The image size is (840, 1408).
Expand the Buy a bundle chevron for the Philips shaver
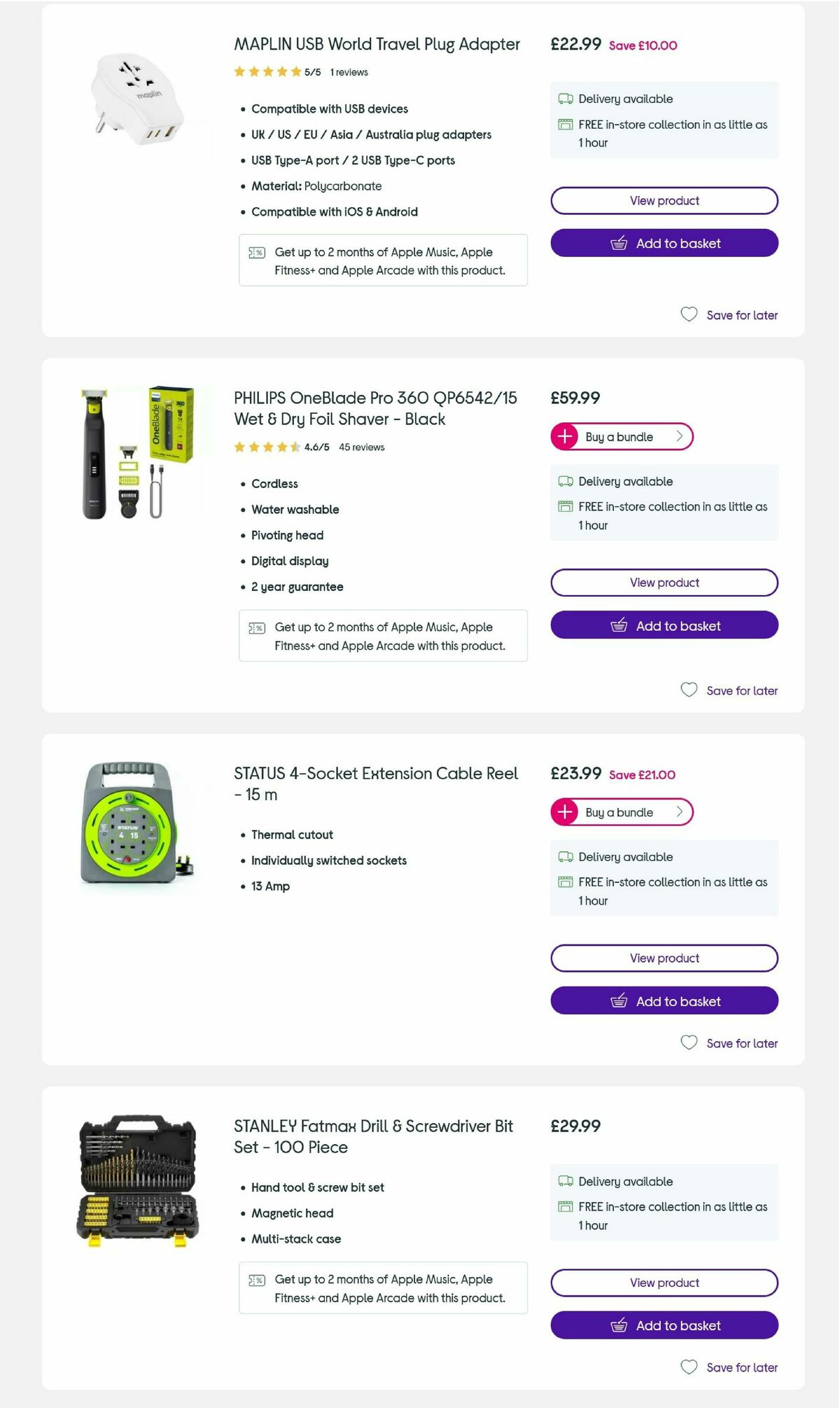click(678, 436)
